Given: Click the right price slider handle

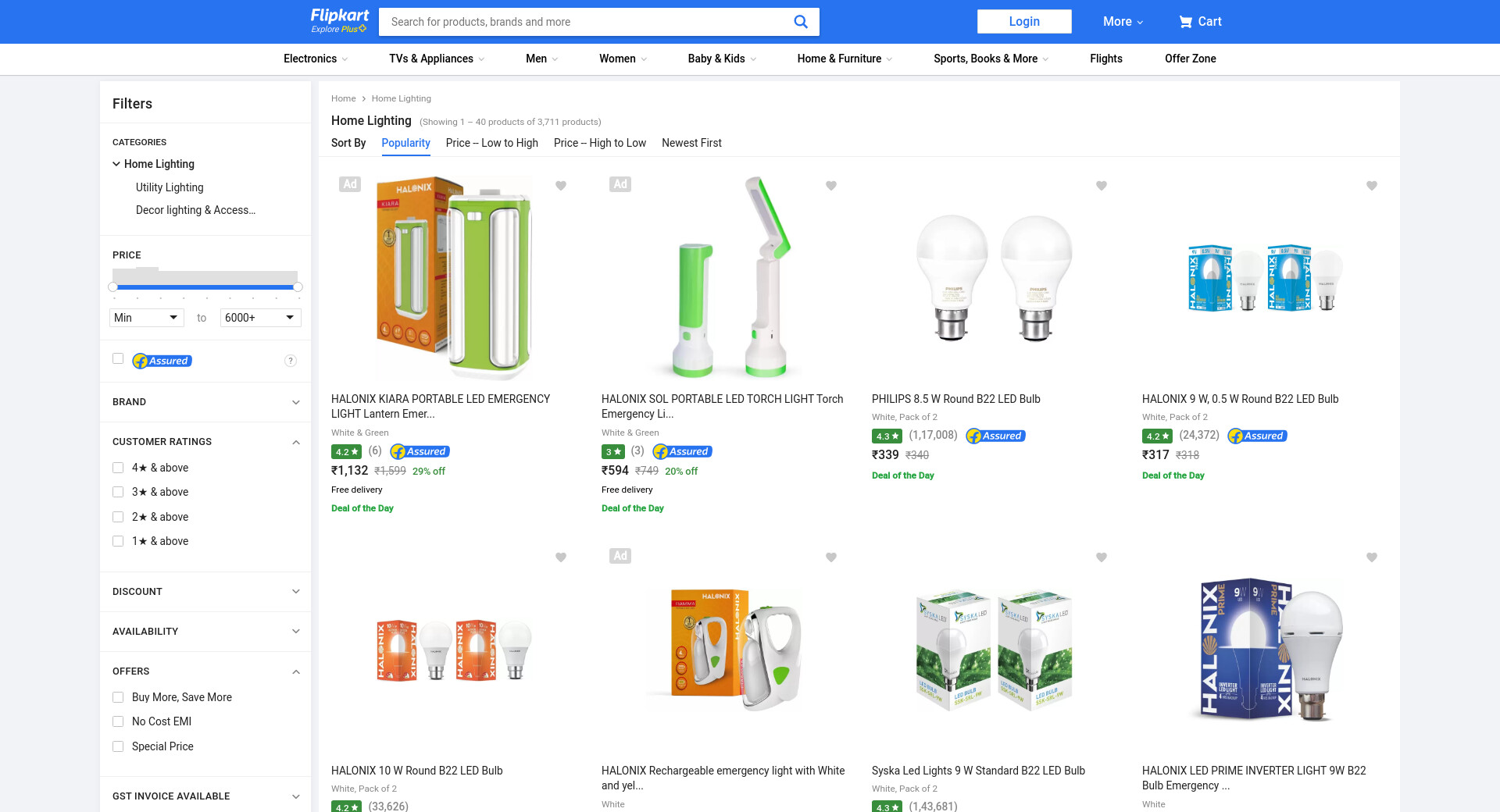Looking at the screenshot, I should pyautogui.click(x=298, y=287).
